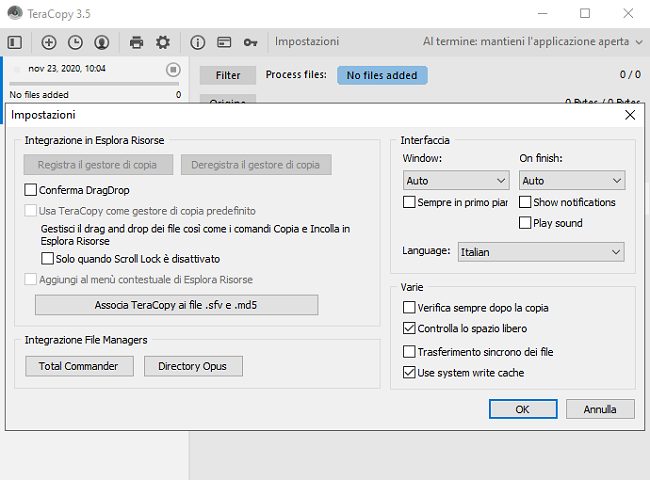Open settings via the gear icon
The image size is (650, 480).
pos(162,42)
